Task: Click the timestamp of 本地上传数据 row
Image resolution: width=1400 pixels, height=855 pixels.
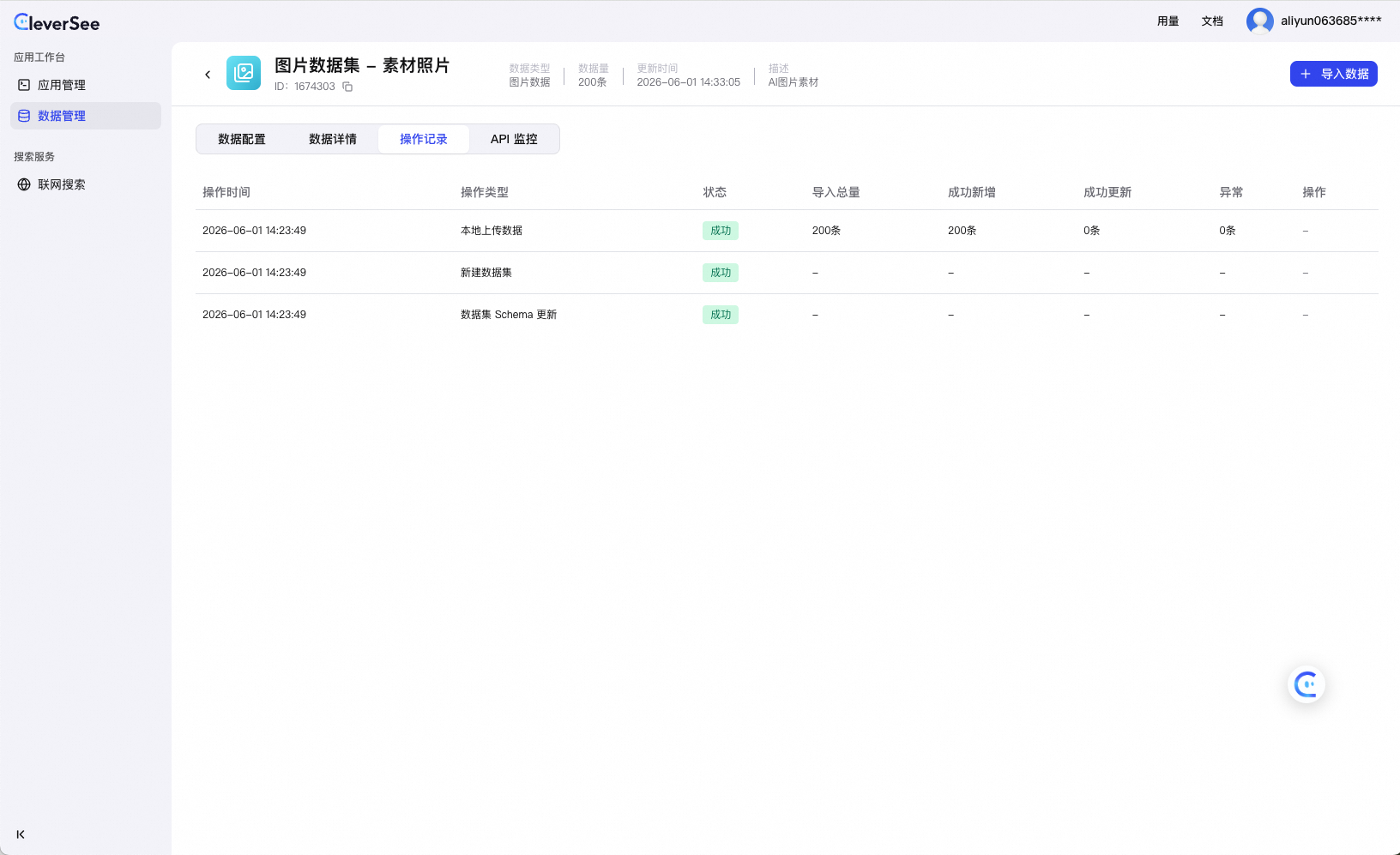Action: tap(254, 231)
